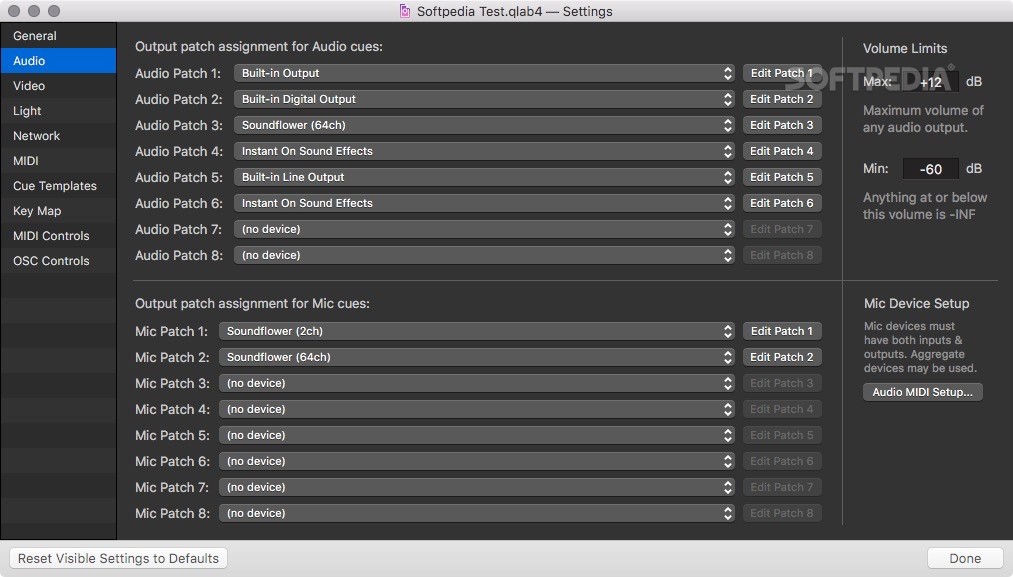This screenshot has width=1013, height=577.
Task: Open Audio Patch 2 Built-in Digital Output dropdown
Action: 484,99
